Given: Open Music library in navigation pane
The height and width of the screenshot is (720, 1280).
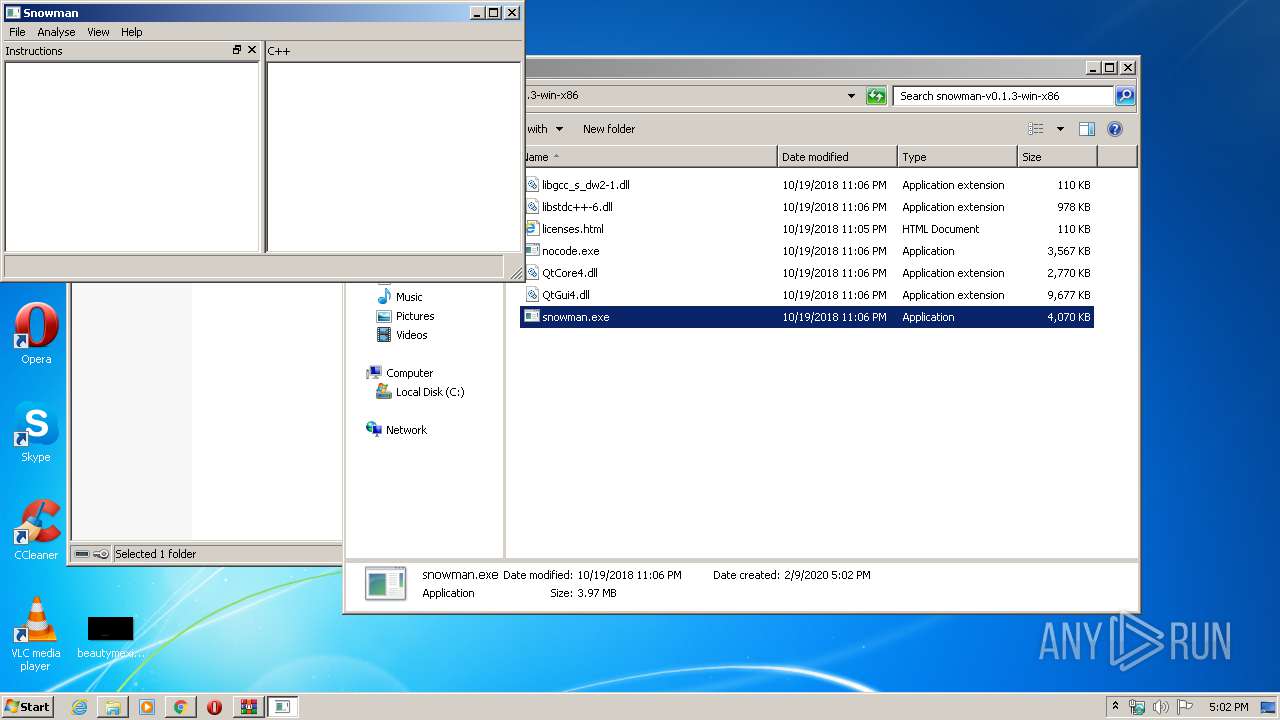Looking at the screenshot, I should [408, 297].
